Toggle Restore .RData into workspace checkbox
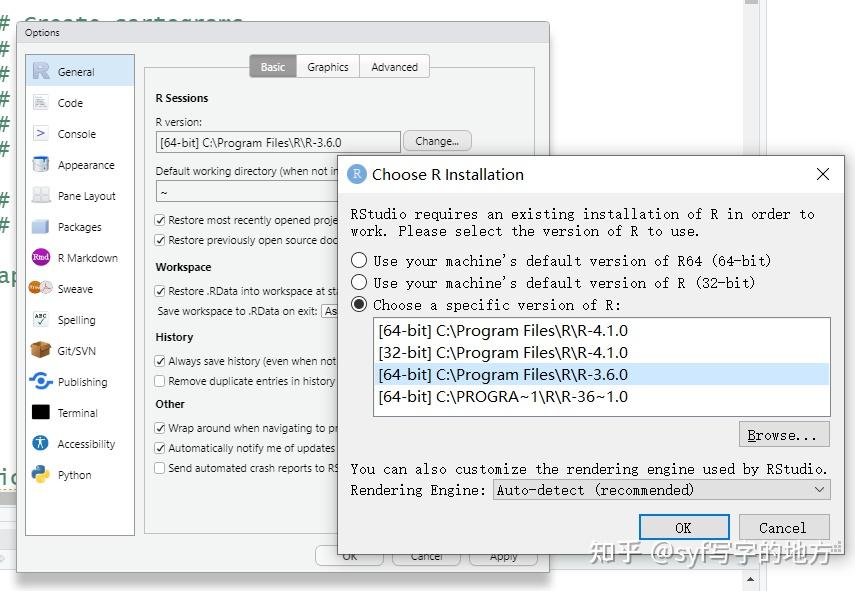 160,291
